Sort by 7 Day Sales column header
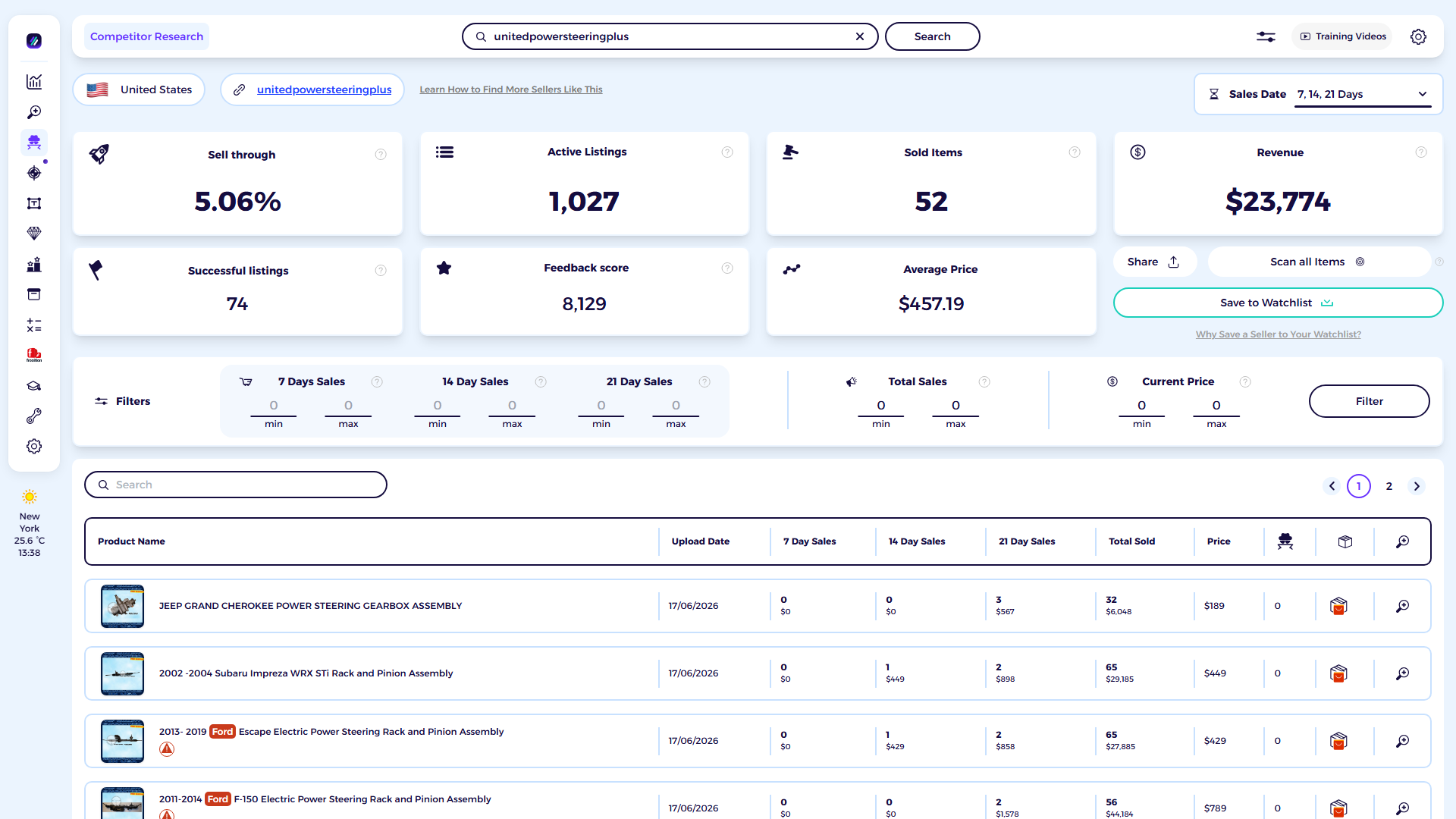 pos(809,541)
